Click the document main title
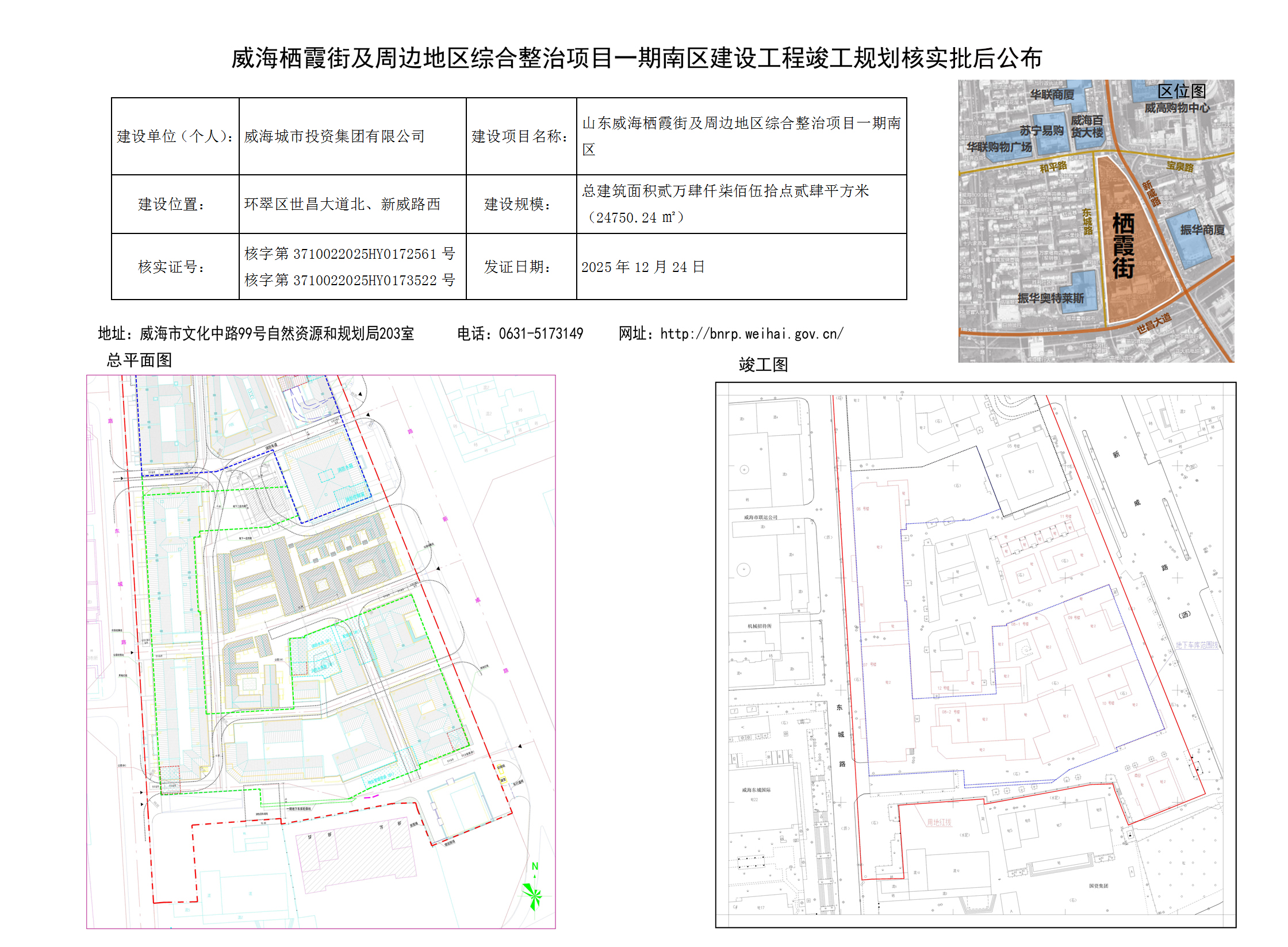This screenshot has height=947, width=1288. [636, 59]
